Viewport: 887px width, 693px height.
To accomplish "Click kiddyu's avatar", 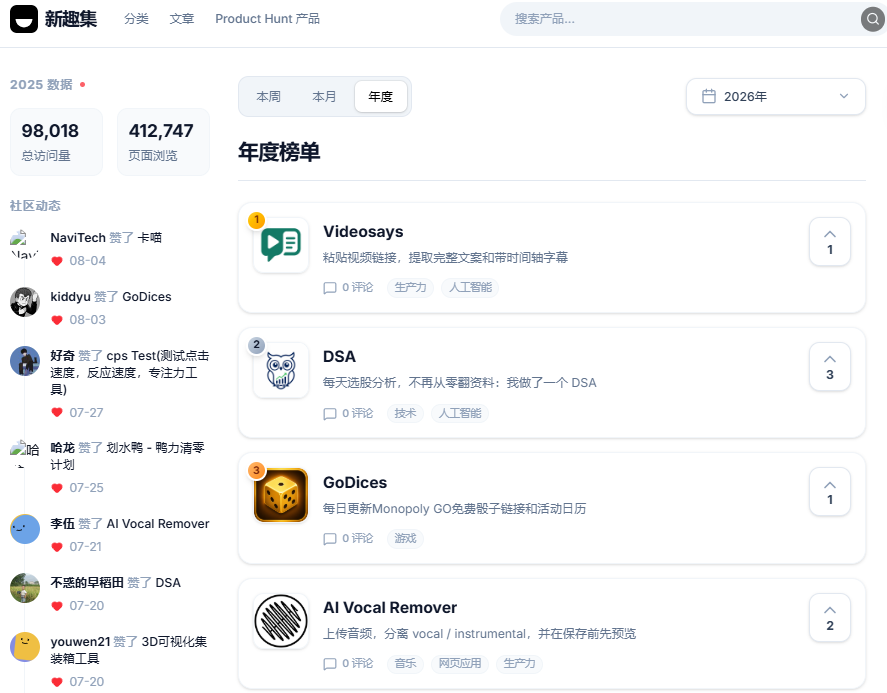I will (x=25, y=302).
